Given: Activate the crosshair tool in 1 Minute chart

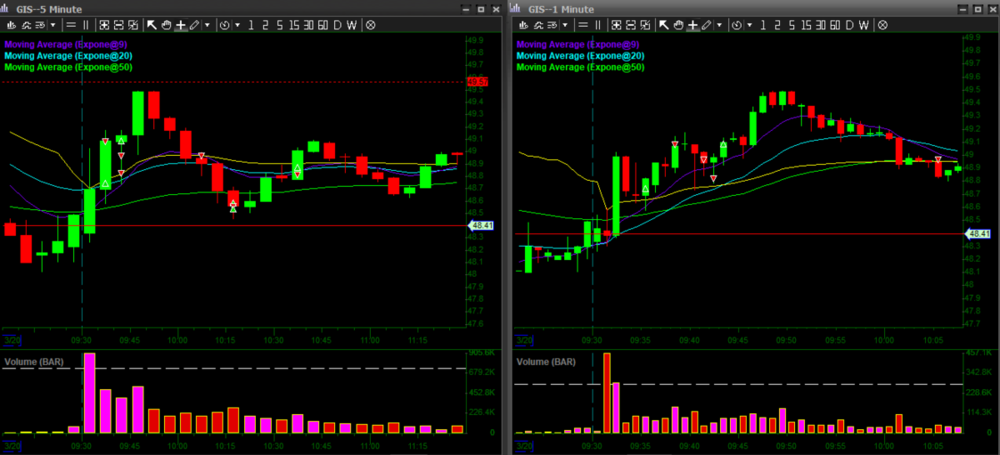Looking at the screenshot, I should (692, 24).
